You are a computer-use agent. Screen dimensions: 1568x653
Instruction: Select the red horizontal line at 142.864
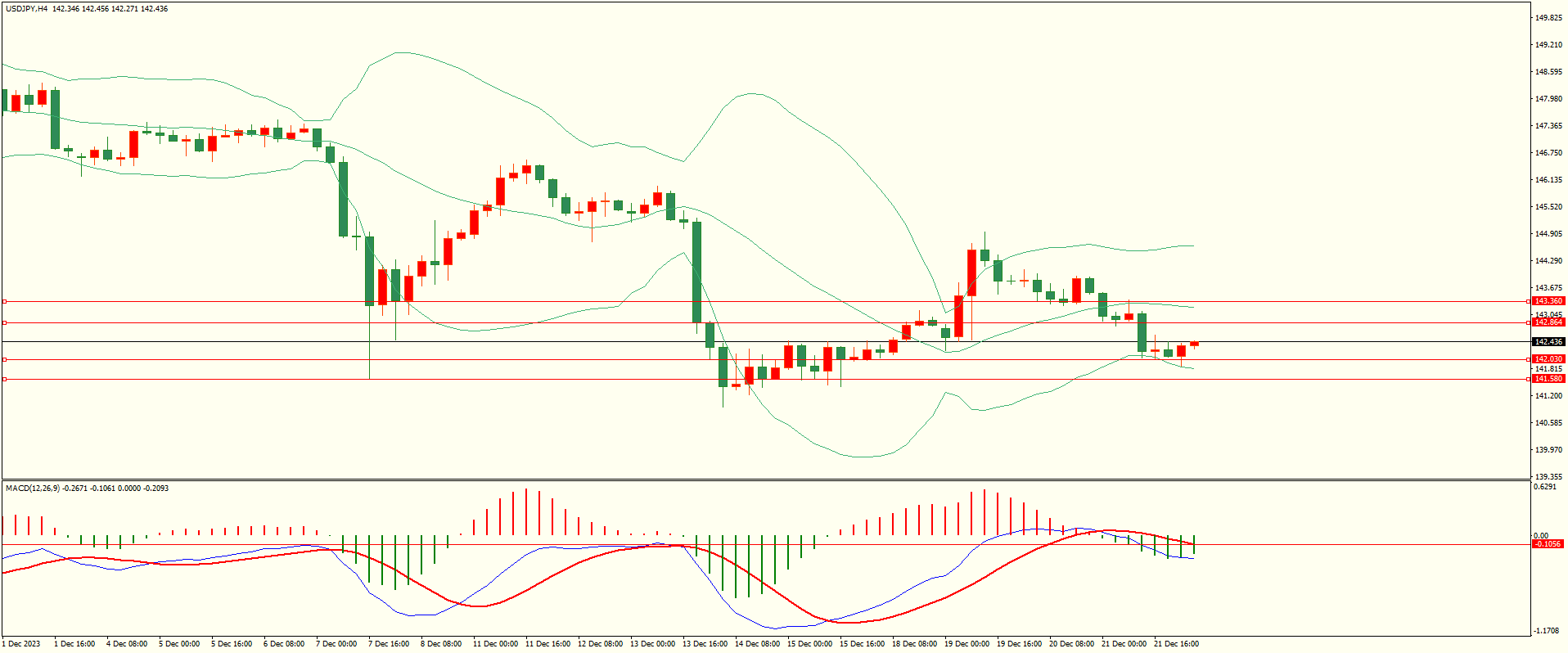pos(766,322)
